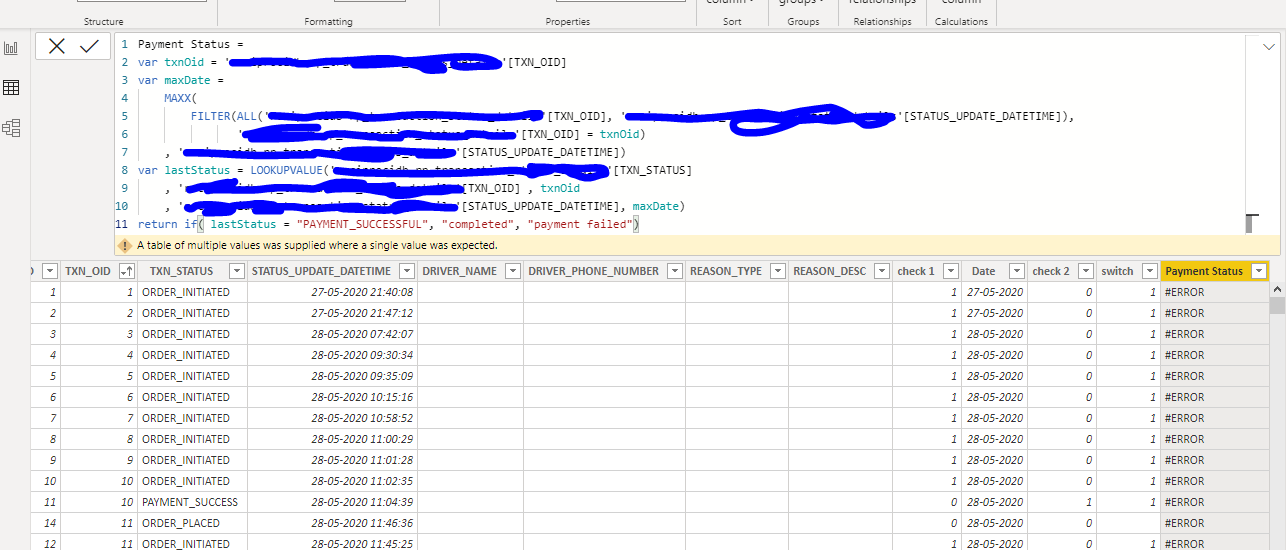Select the '28-05-2020 11:45:25' datetime cell
This screenshot has height=550, width=1286.
pos(332,544)
